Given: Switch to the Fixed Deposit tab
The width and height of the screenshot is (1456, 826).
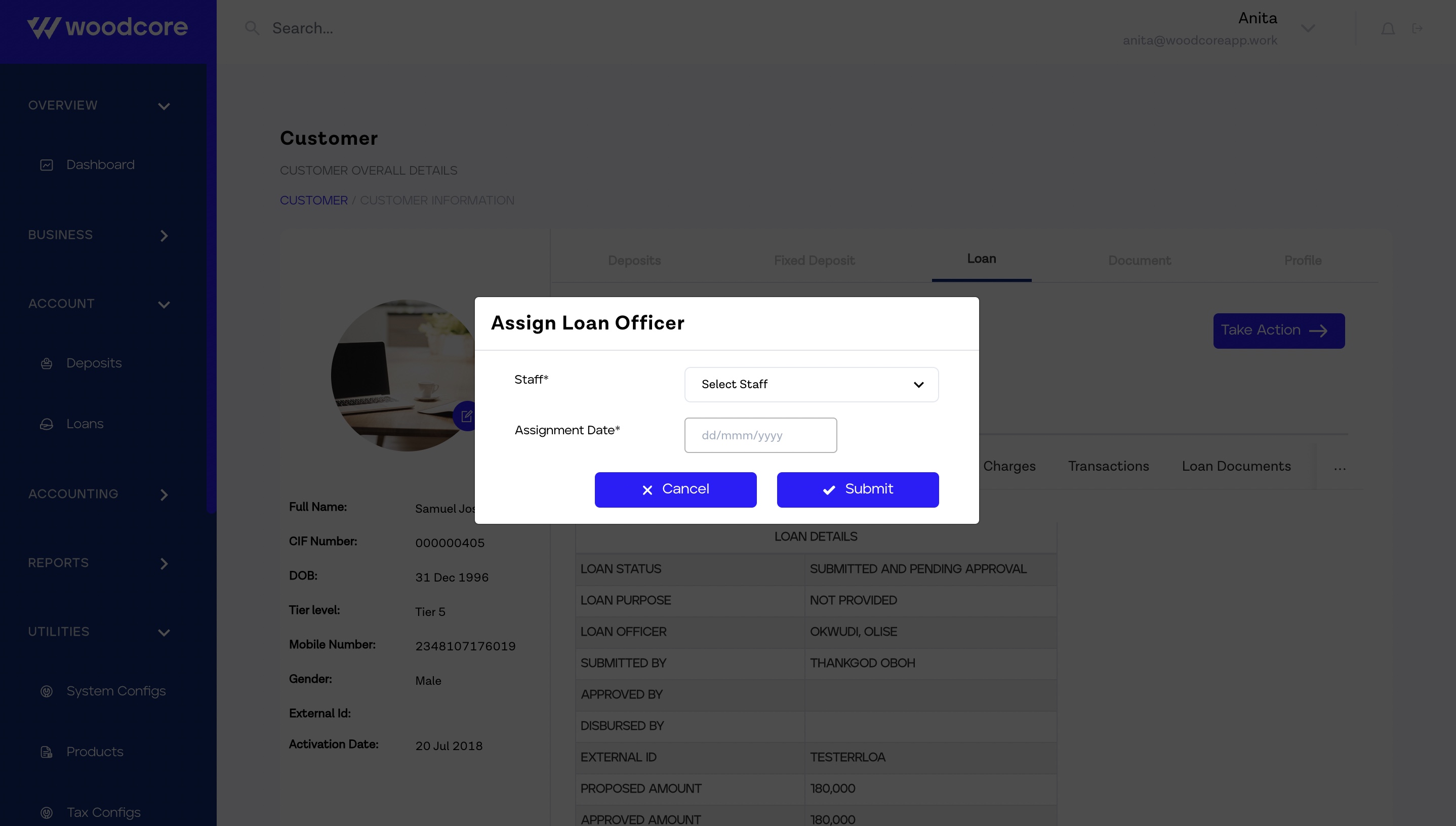Looking at the screenshot, I should click(x=814, y=260).
